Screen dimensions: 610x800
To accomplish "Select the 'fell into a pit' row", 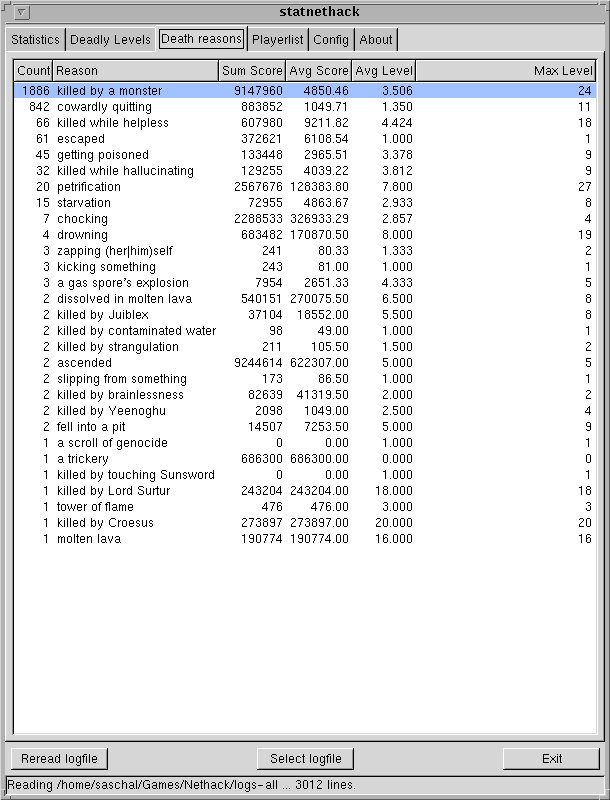I will [x=305, y=427].
